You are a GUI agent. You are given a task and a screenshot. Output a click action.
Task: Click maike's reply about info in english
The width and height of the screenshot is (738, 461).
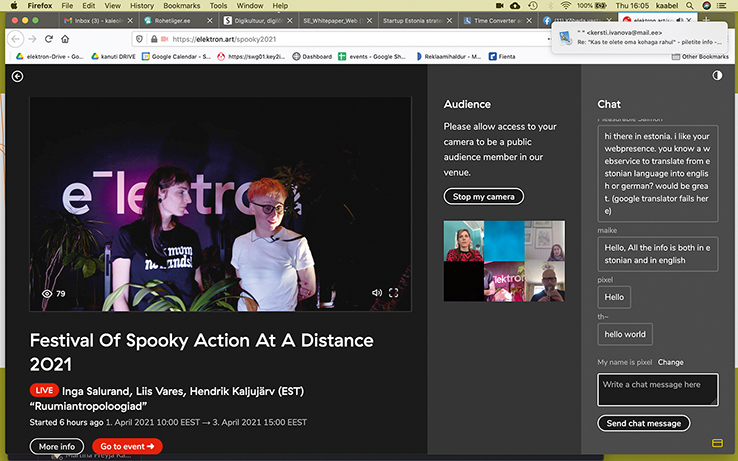(x=658, y=254)
